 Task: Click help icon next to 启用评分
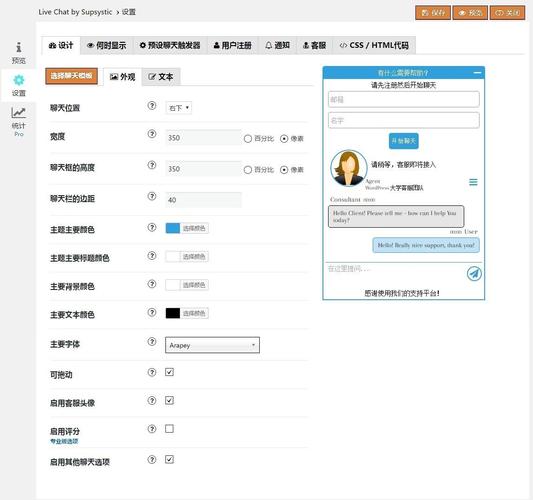[x=152, y=429]
